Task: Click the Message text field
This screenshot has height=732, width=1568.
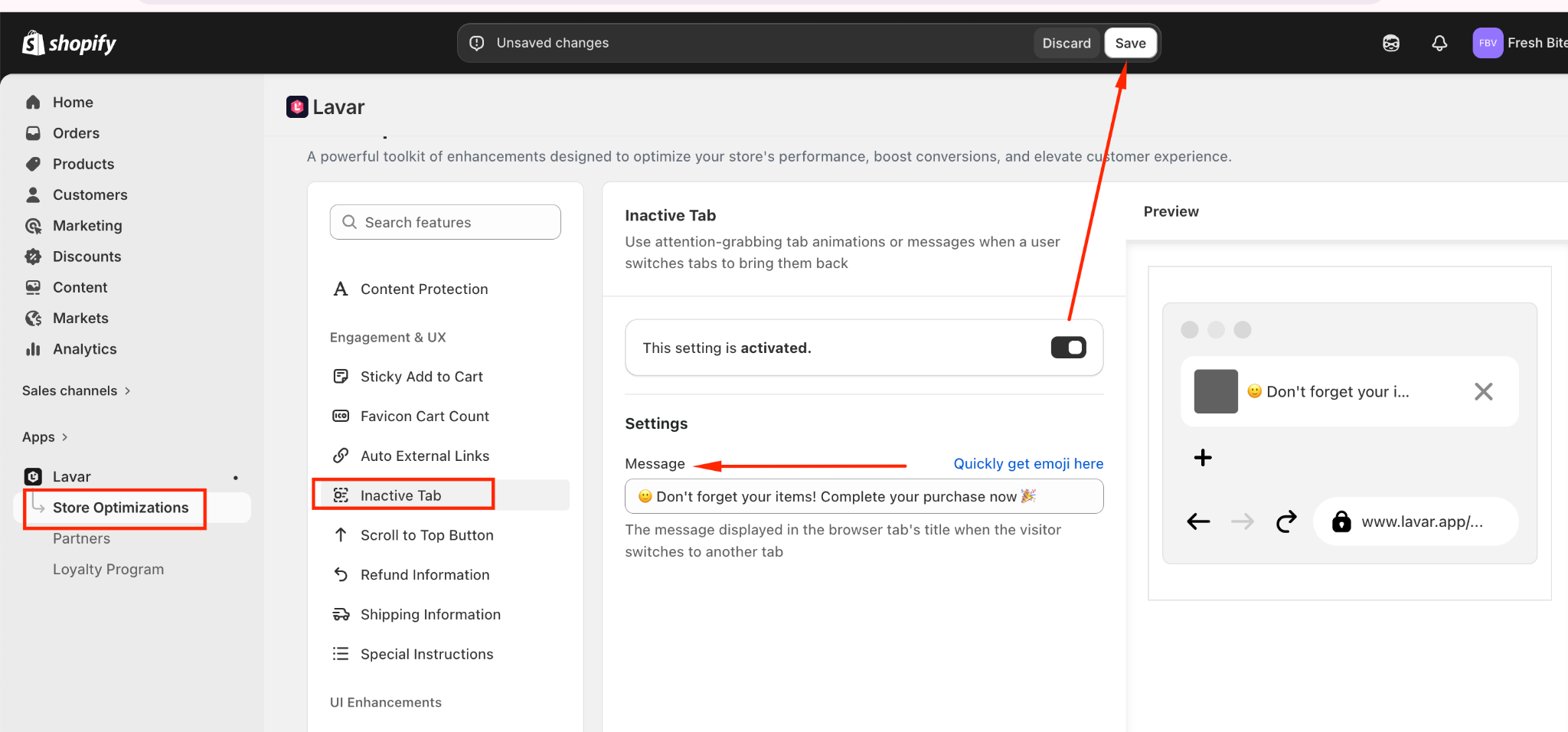Action: 864,496
